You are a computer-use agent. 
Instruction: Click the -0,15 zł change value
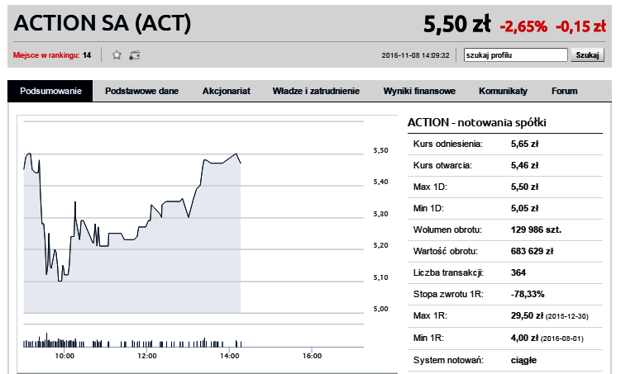[x=580, y=27]
